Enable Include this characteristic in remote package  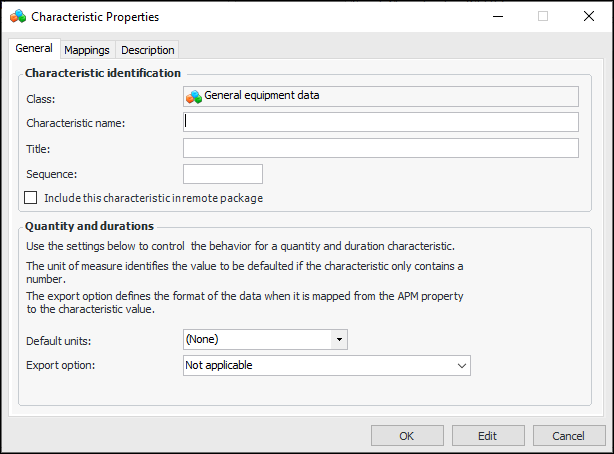pos(31,198)
